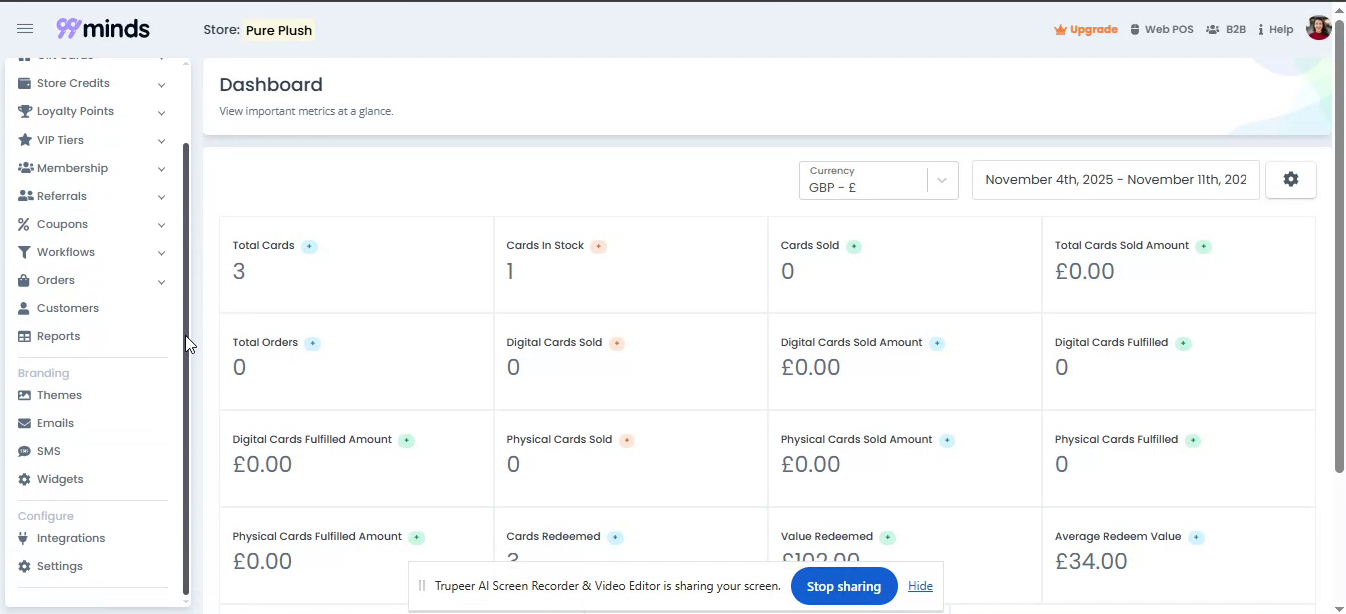
Task: Go to the Reports page
Action: click(58, 336)
